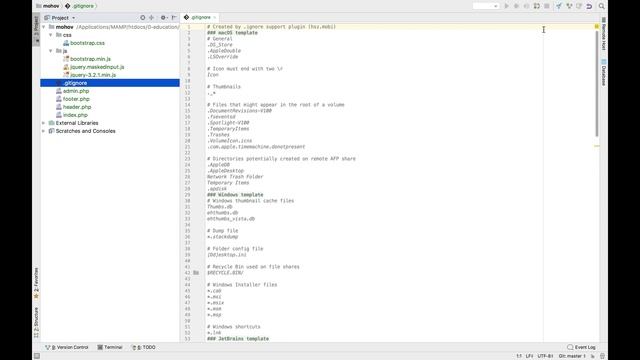Open Project panel settings gear
The height and width of the screenshot is (360, 640).
(x=163, y=18)
